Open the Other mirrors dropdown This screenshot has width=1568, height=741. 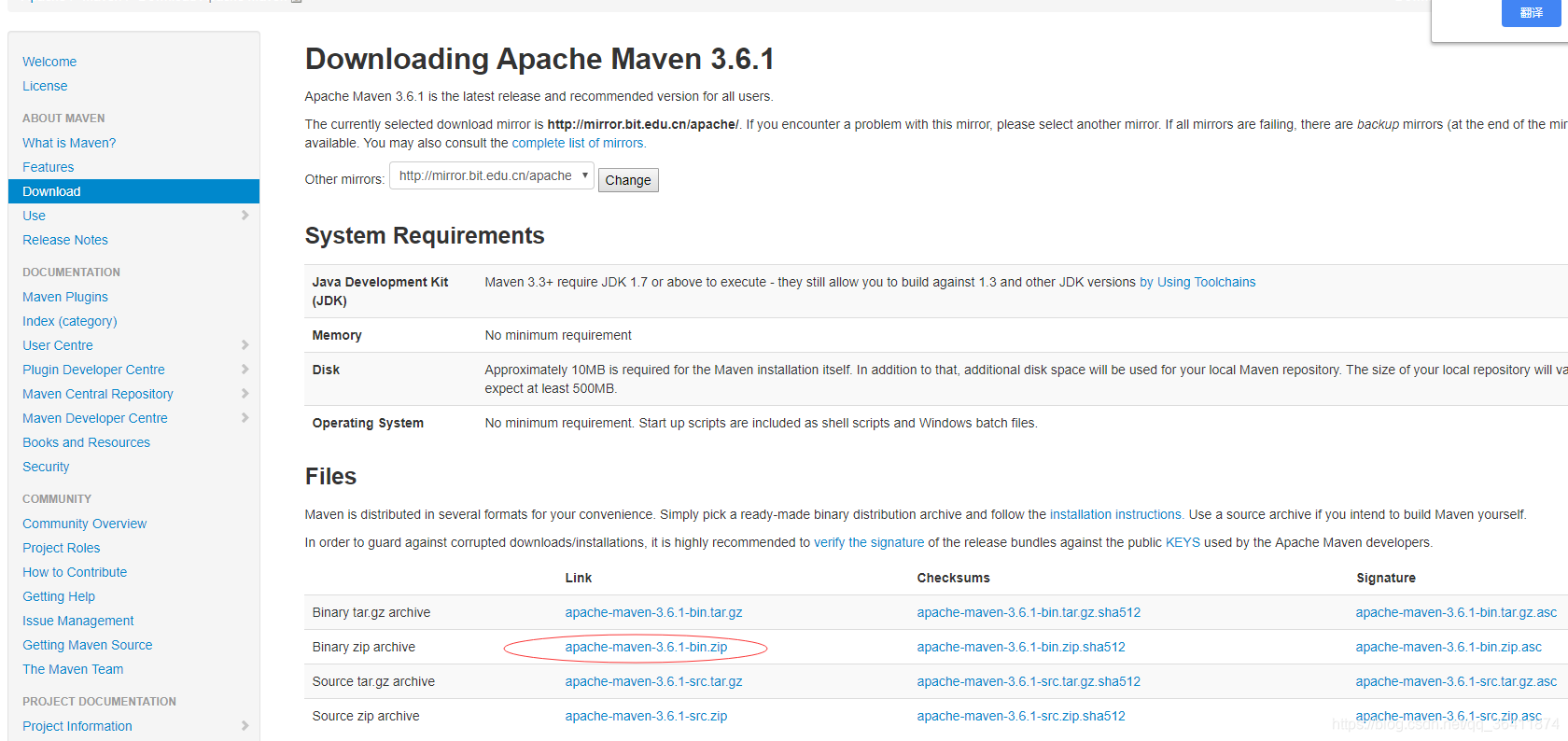click(492, 175)
